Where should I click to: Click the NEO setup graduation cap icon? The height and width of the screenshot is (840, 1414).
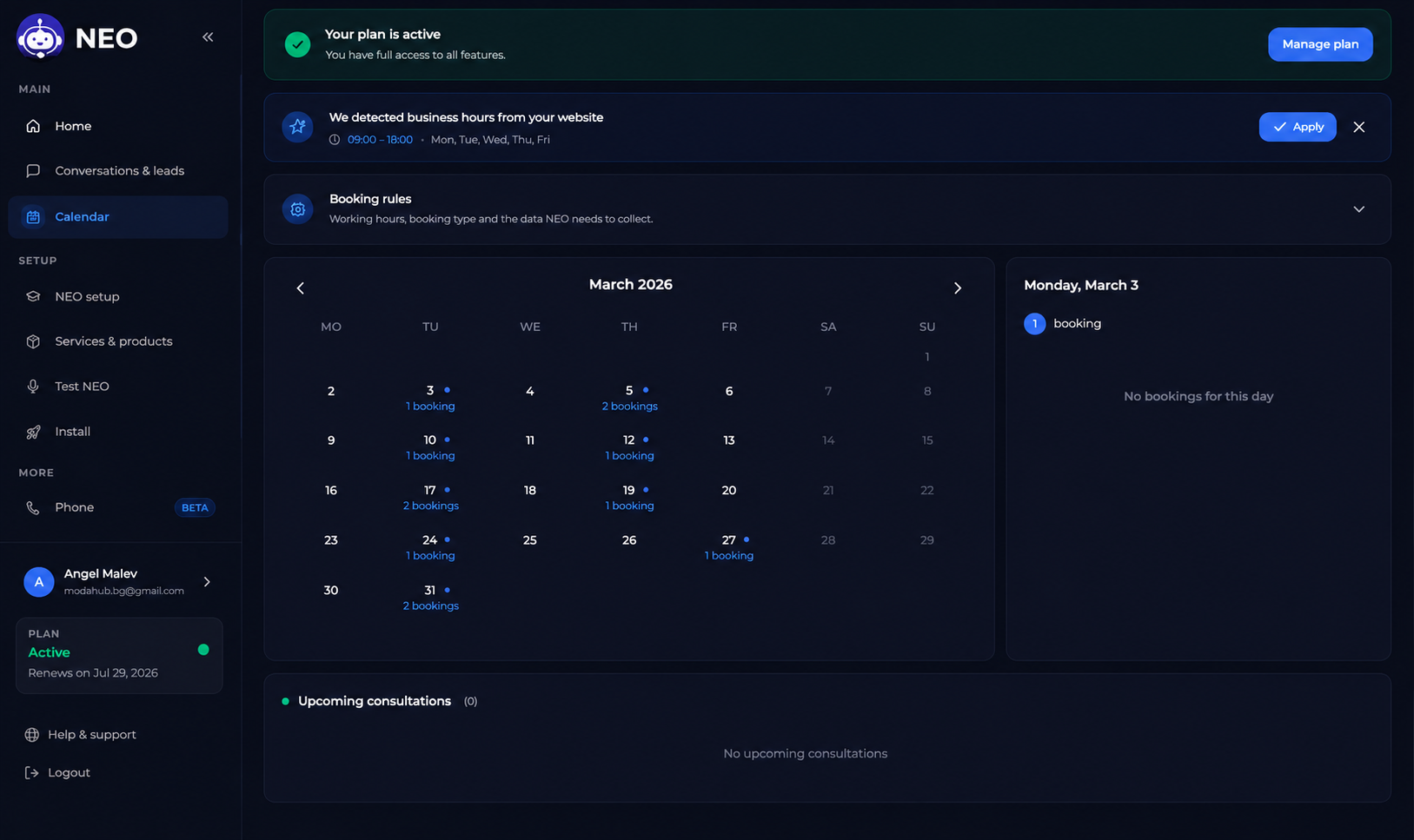click(33, 296)
